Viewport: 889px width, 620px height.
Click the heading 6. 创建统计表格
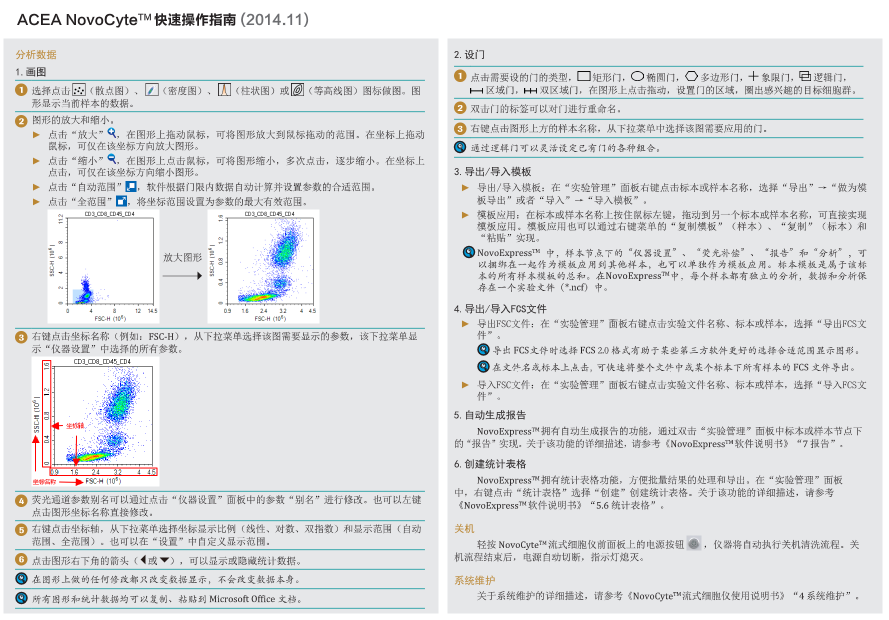point(490,464)
